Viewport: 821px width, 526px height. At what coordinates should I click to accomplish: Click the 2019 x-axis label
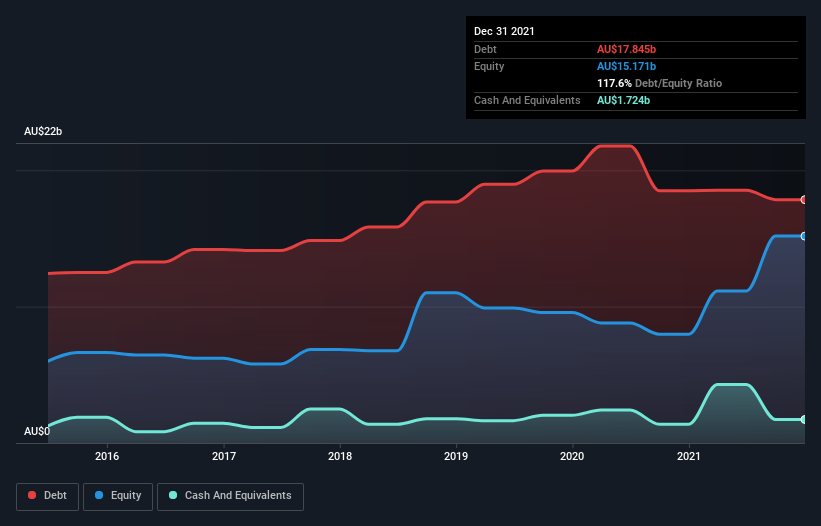pos(456,456)
